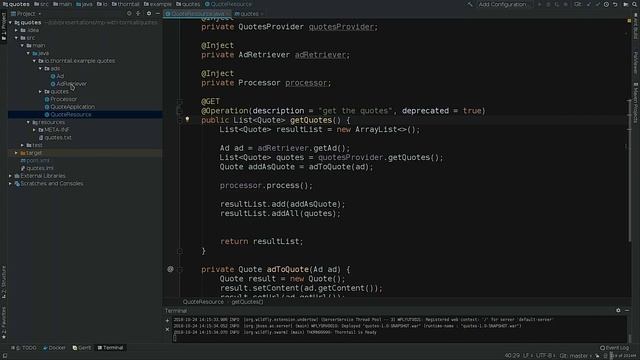Expand Scratches and Consoles node

point(11,184)
